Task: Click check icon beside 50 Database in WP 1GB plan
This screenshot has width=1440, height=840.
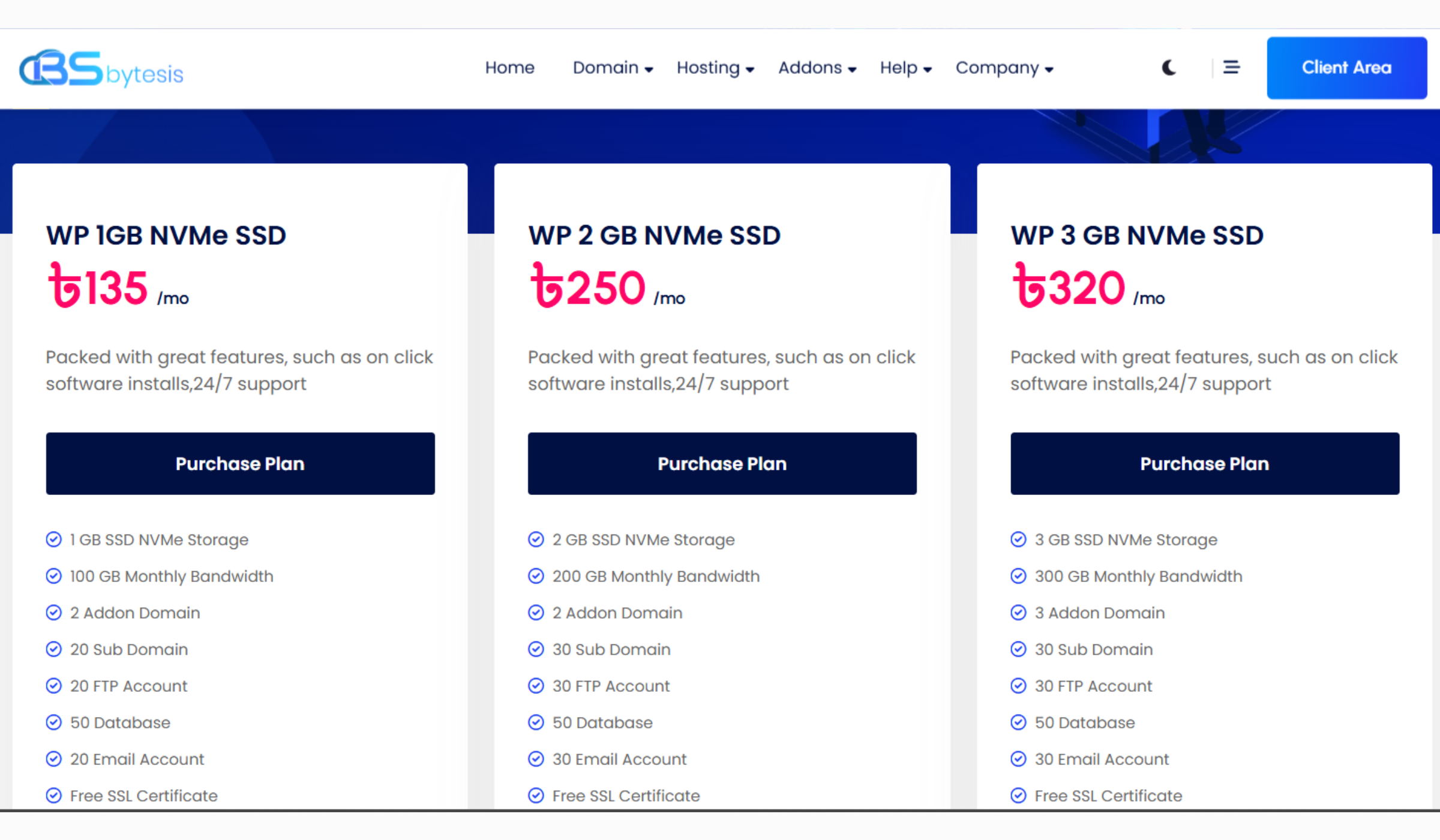Action: [x=54, y=722]
